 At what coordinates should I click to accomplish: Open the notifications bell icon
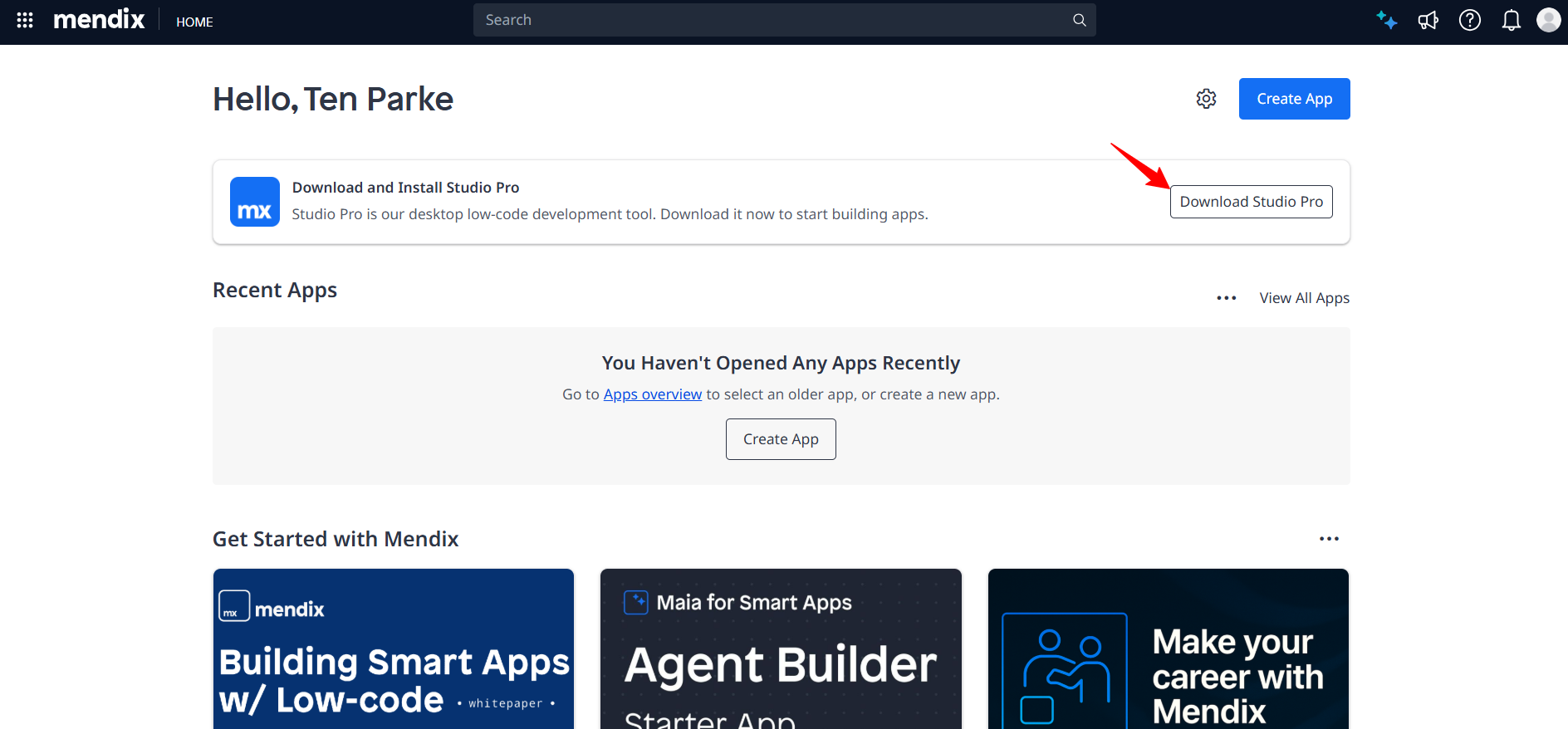click(1512, 20)
